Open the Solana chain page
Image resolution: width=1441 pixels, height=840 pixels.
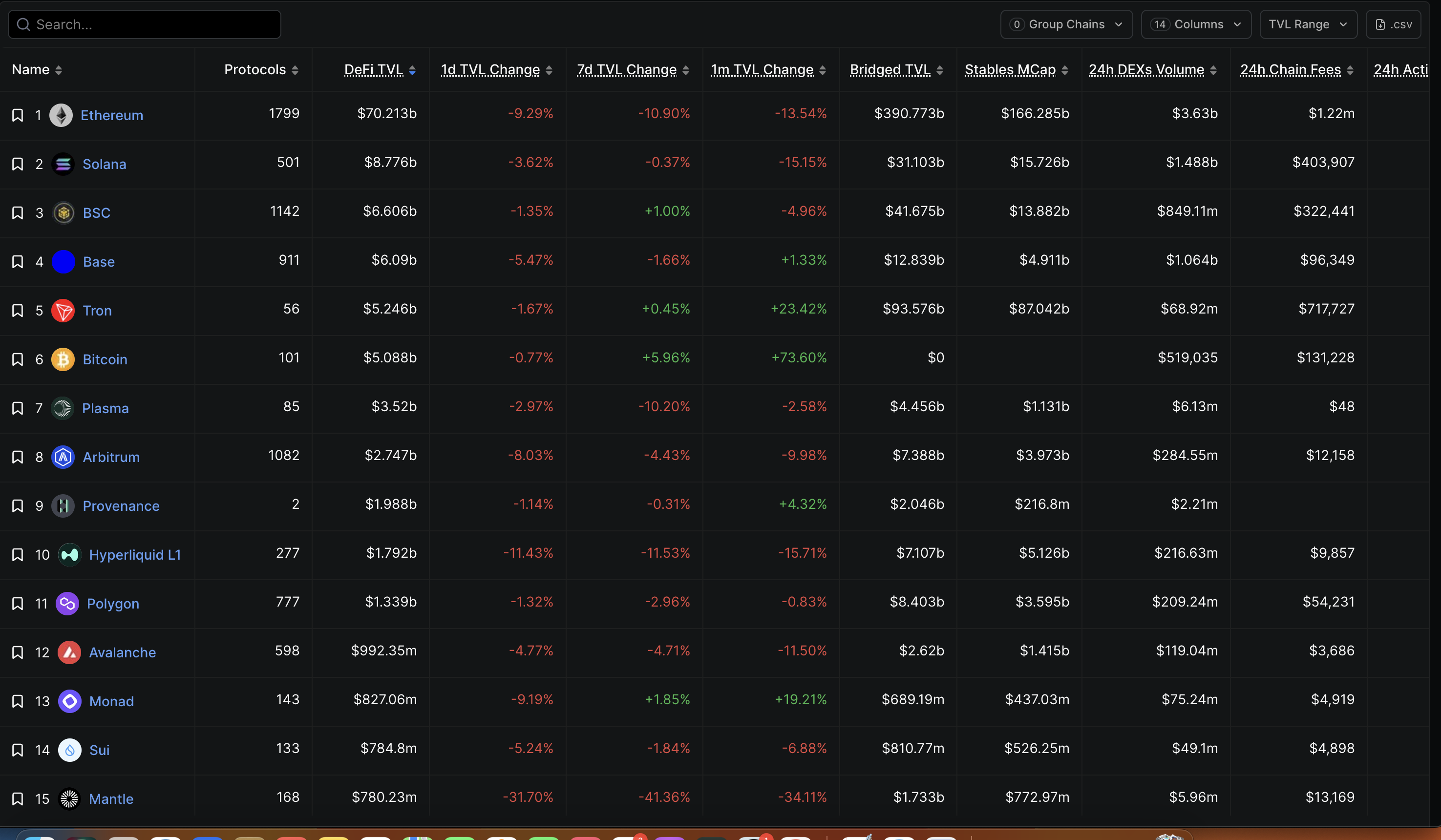click(105, 164)
